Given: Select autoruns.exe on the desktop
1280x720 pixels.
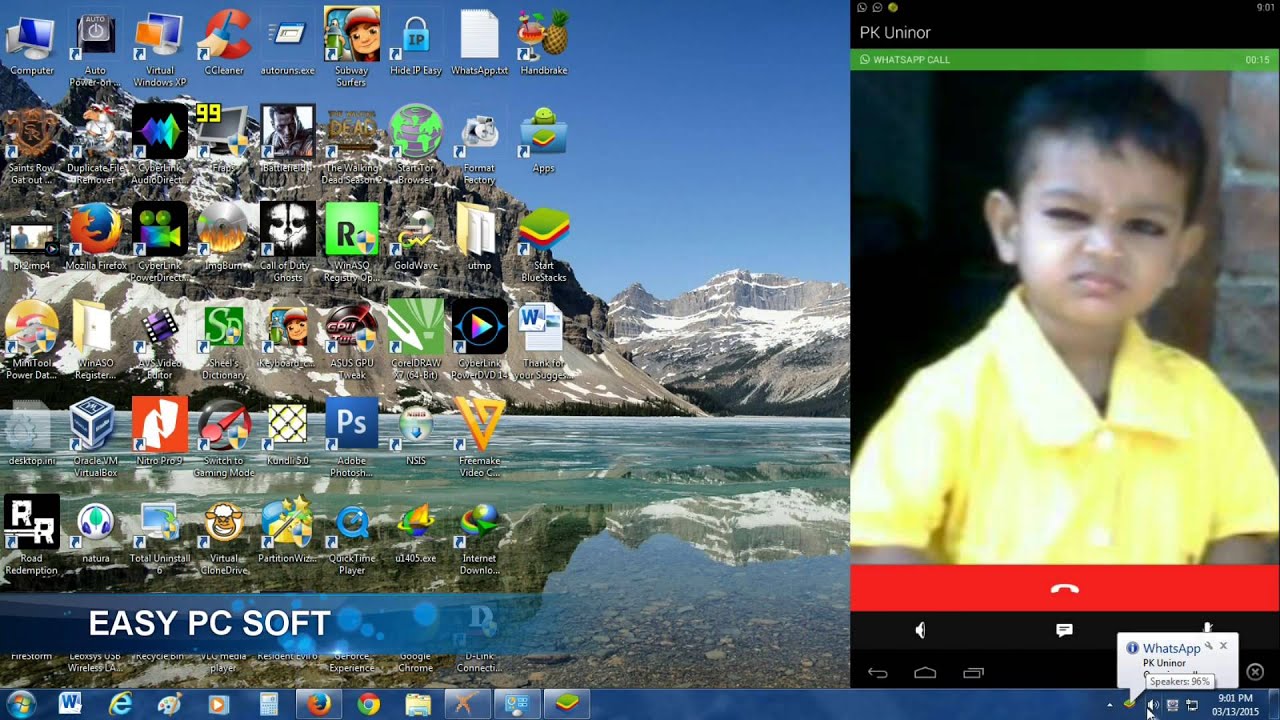Looking at the screenshot, I should [x=288, y=42].
